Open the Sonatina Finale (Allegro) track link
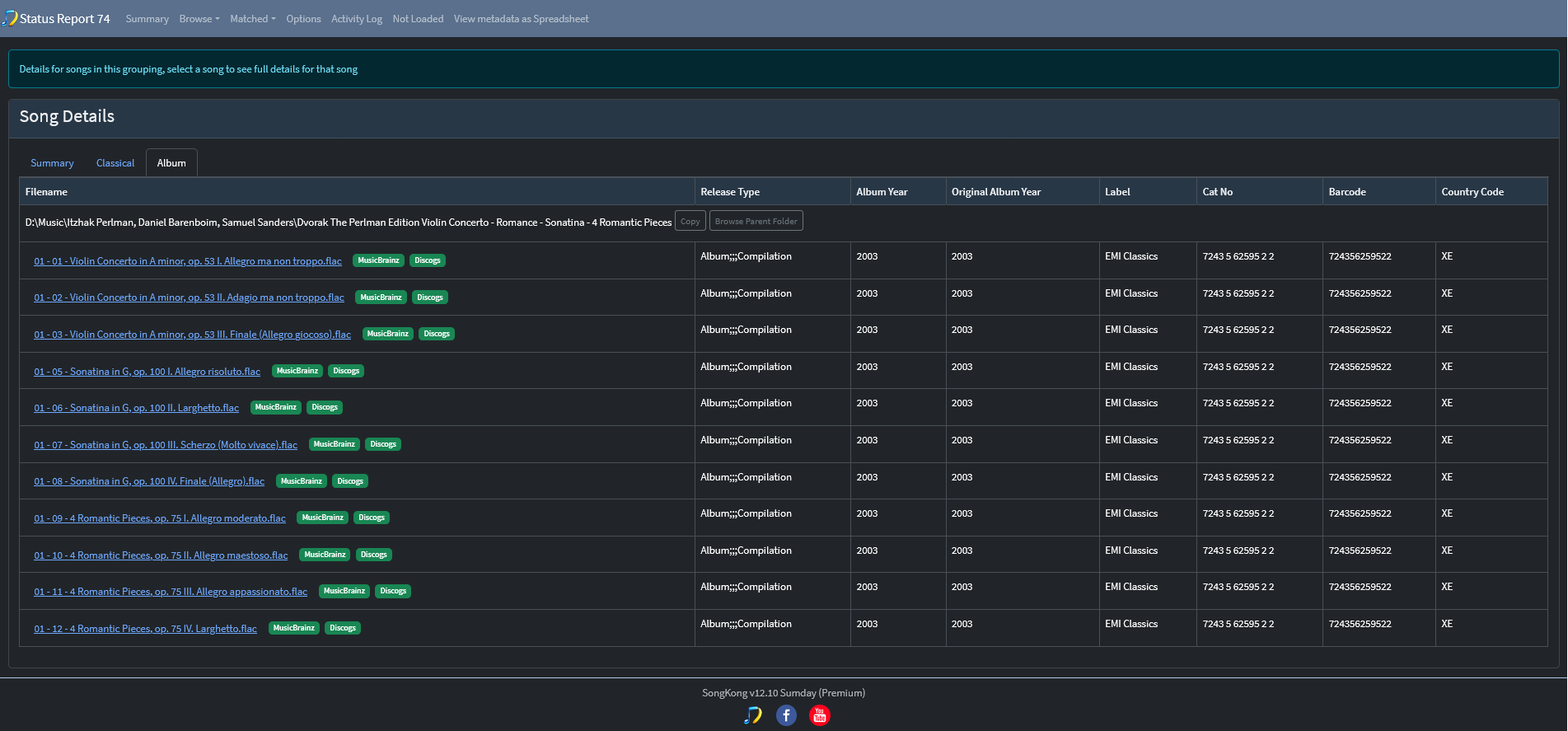The image size is (1568, 731). click(149, 481)
